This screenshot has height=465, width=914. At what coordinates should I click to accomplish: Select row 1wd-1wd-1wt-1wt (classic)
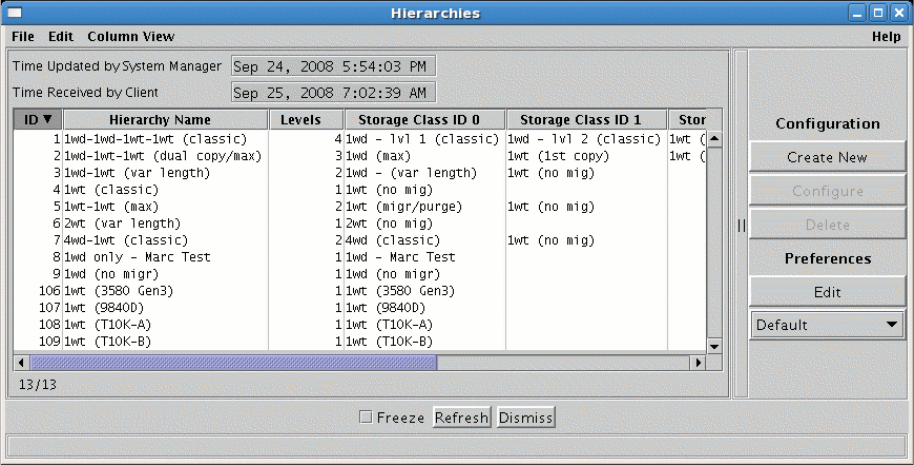tap(156, 139)
